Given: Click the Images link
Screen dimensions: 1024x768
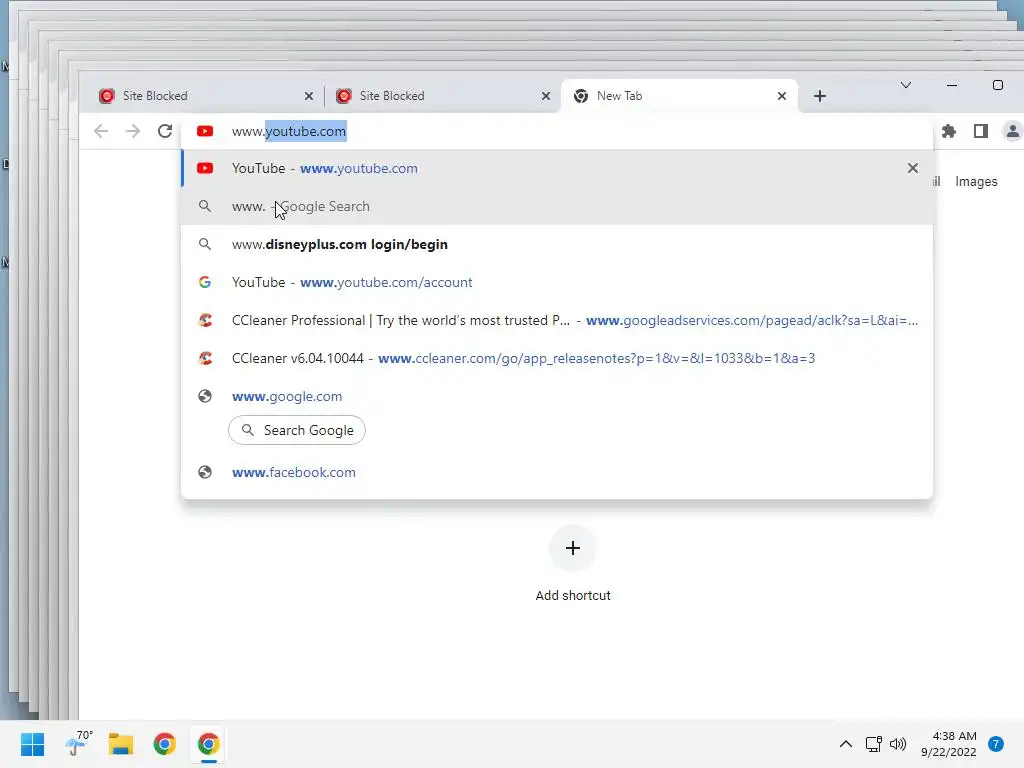Looking at the screenshot, I should pos(976,182).
